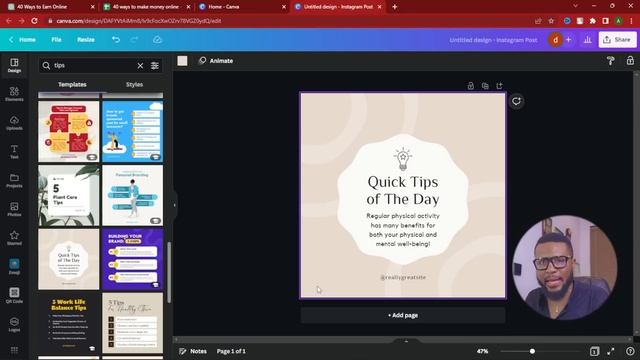Select the 5 Plant Care Tips template

click(69, 195)
